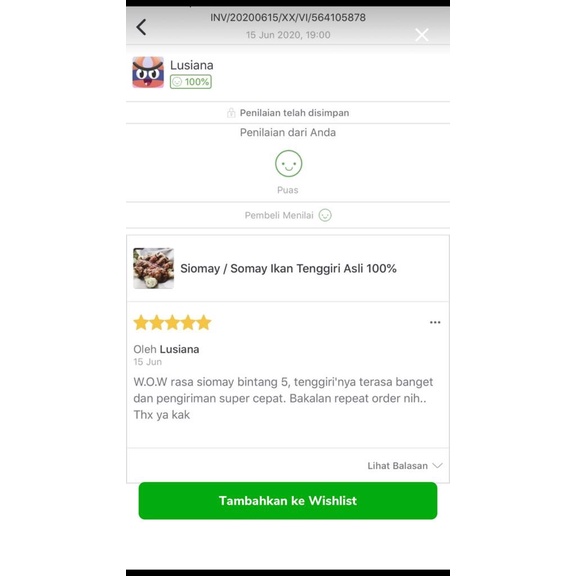Tap the Pembeli Menilai smiley icon
This screenshot has height=576, width=576.
click(325, 215)
